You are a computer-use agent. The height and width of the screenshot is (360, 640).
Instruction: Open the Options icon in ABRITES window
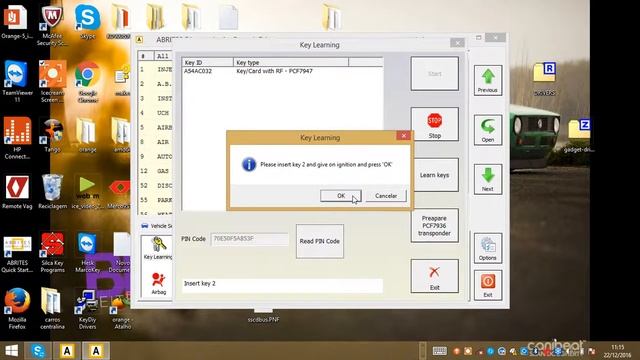click(x=488, y=249)
